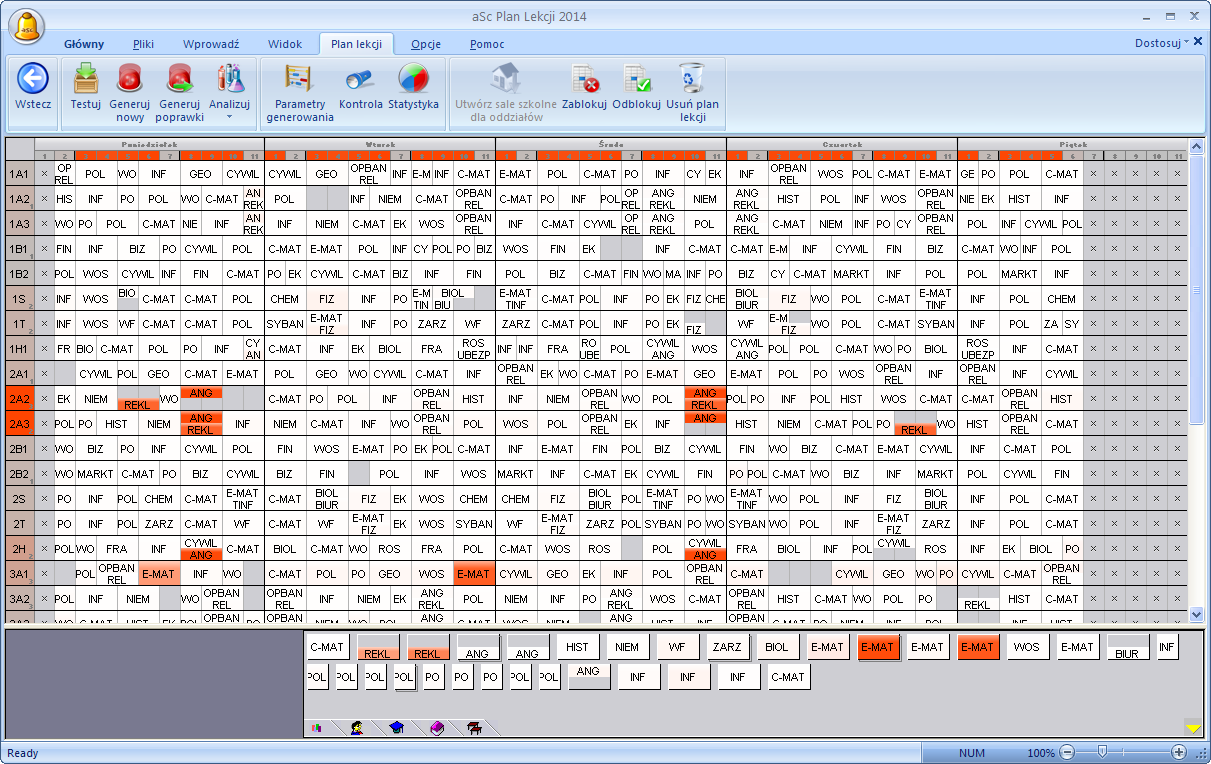Select the school desk tab icon

click(474, 728)
